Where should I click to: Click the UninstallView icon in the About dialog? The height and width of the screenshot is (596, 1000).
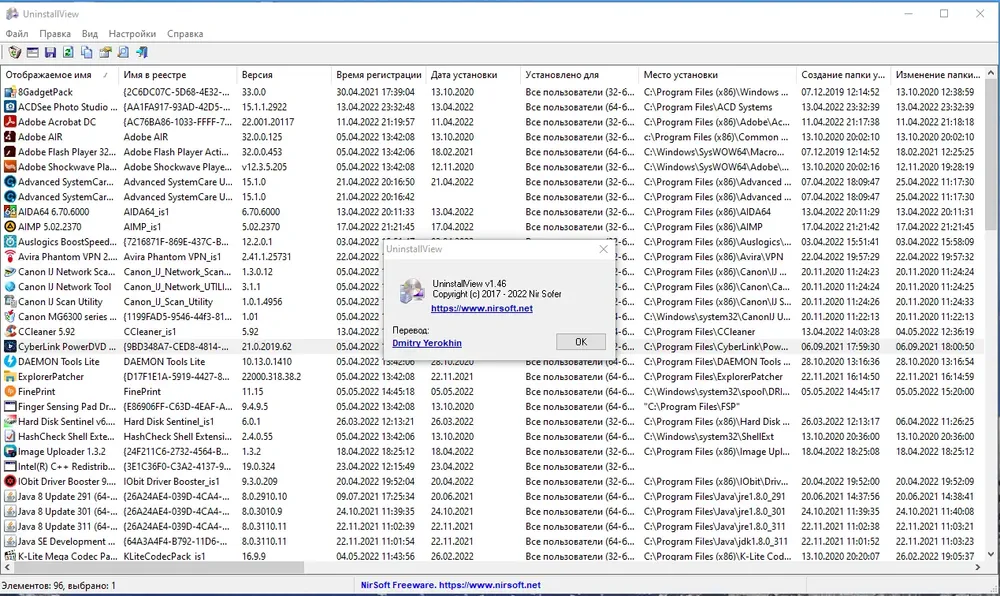click(x=411, y=291)
